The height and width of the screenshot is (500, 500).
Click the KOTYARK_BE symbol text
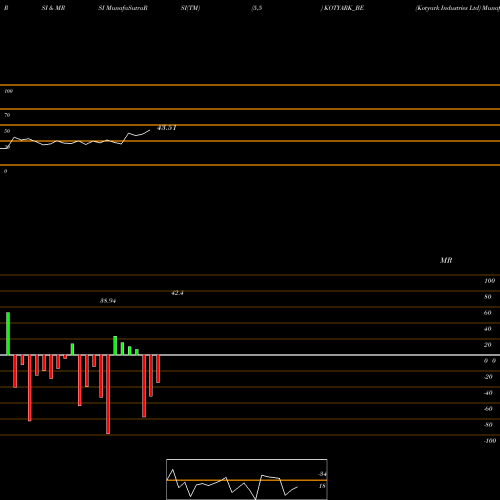(344, 8)
